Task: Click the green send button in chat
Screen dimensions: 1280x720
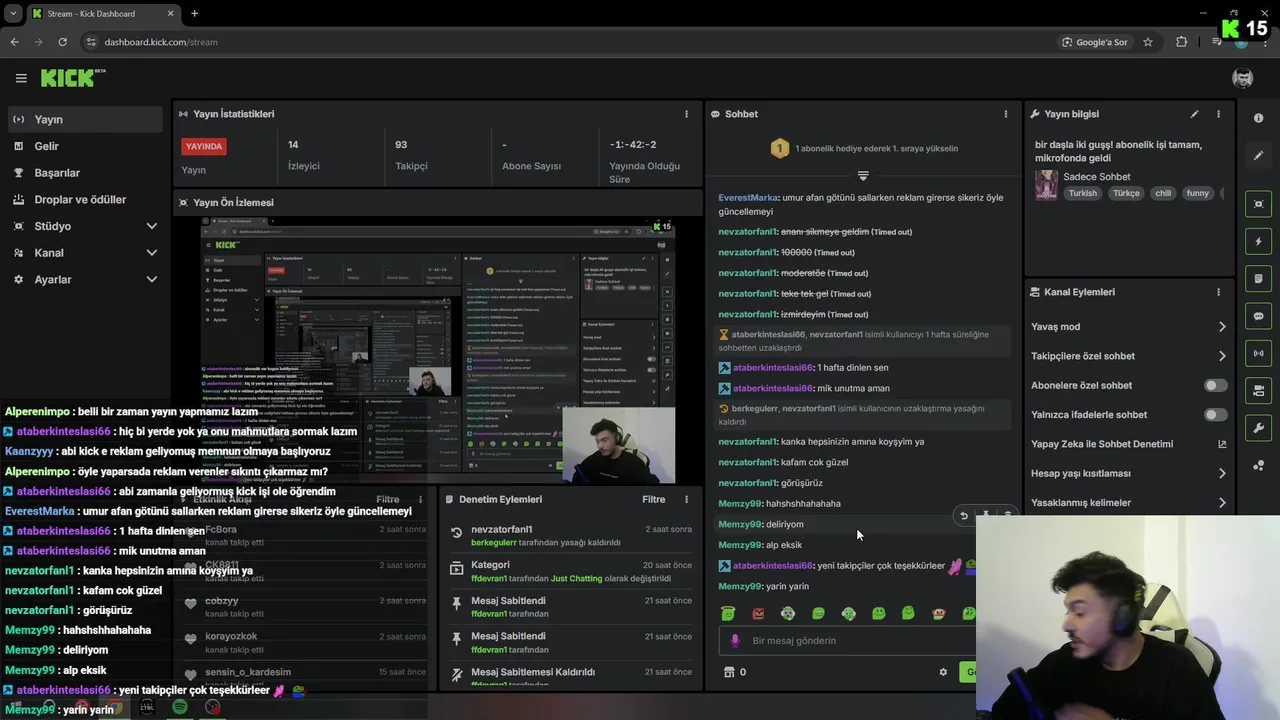Action: [x=967, y=672]
